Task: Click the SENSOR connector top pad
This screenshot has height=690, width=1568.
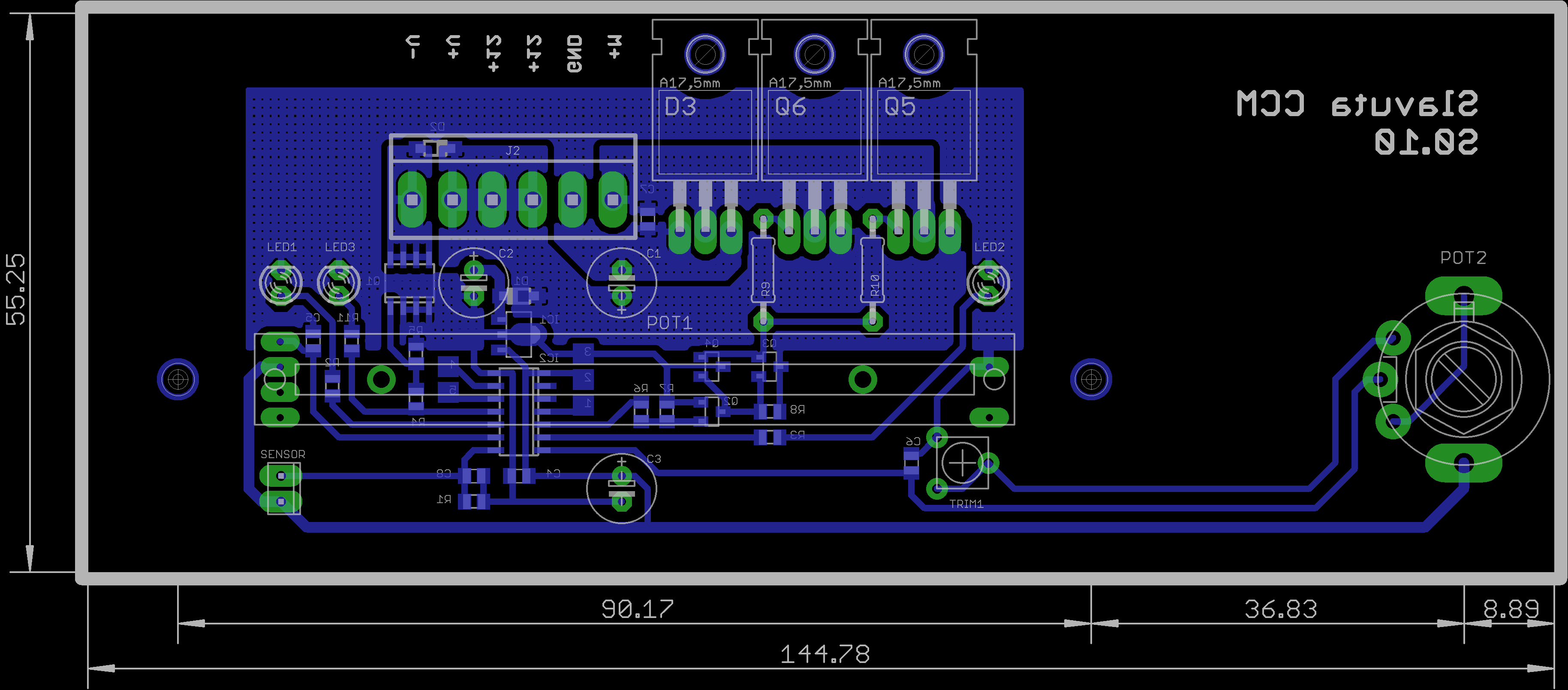Action: coord(280,476)
